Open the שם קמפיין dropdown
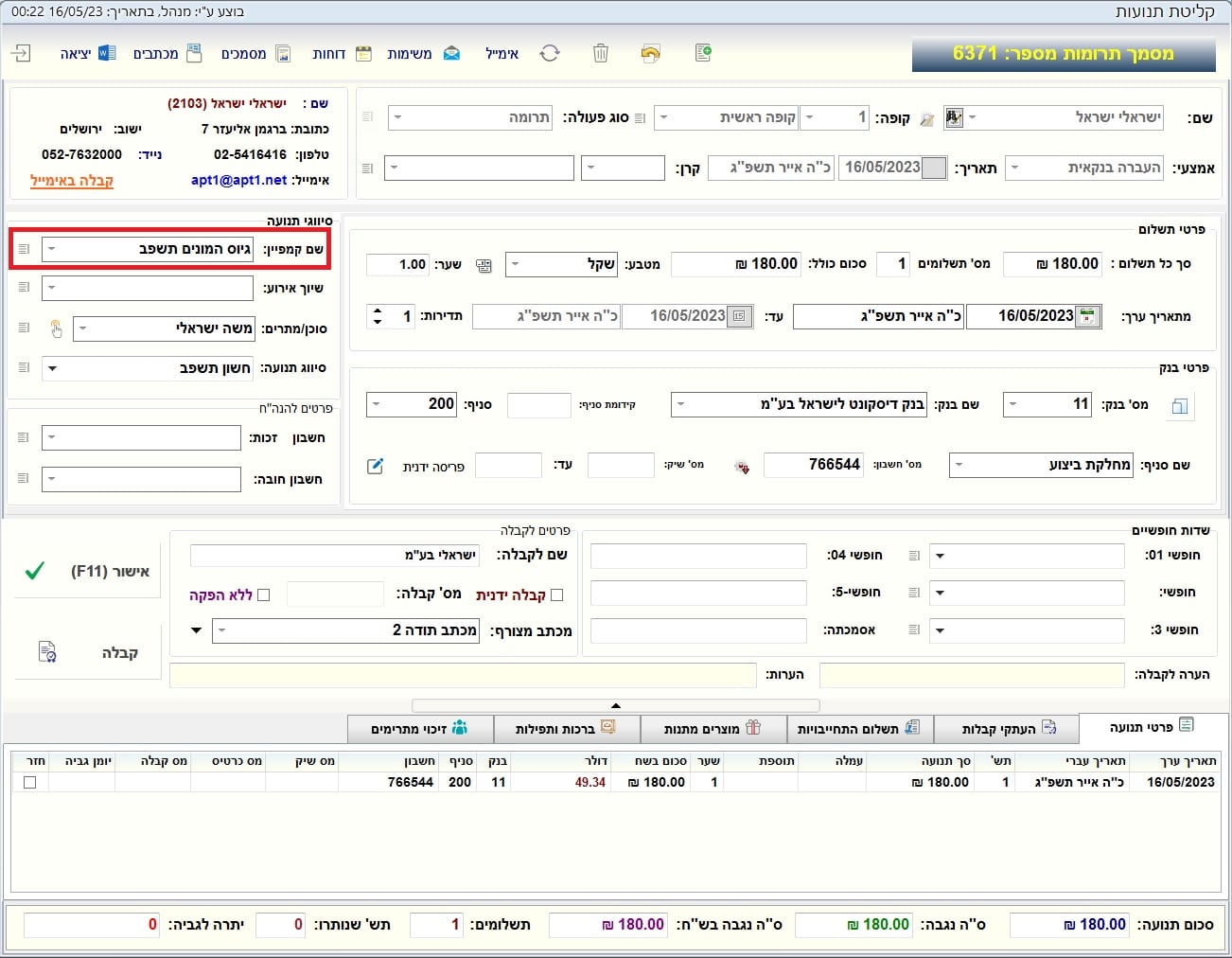Screen dimensions: 1232x958 pyautogui.click(x=53, y=249)
